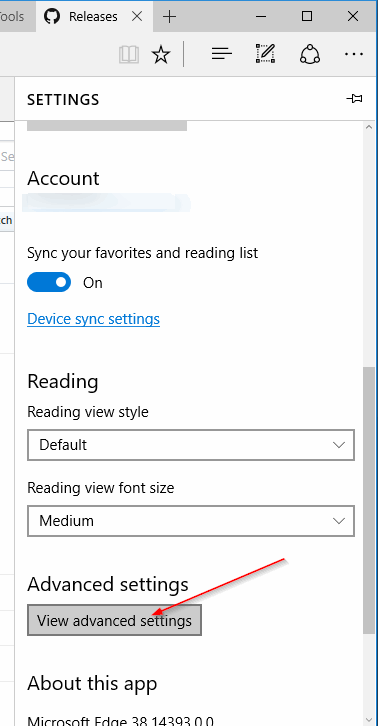Click View advanced settings button
Viewport: 378px width, 726px height.
click(x=114, y=620)
